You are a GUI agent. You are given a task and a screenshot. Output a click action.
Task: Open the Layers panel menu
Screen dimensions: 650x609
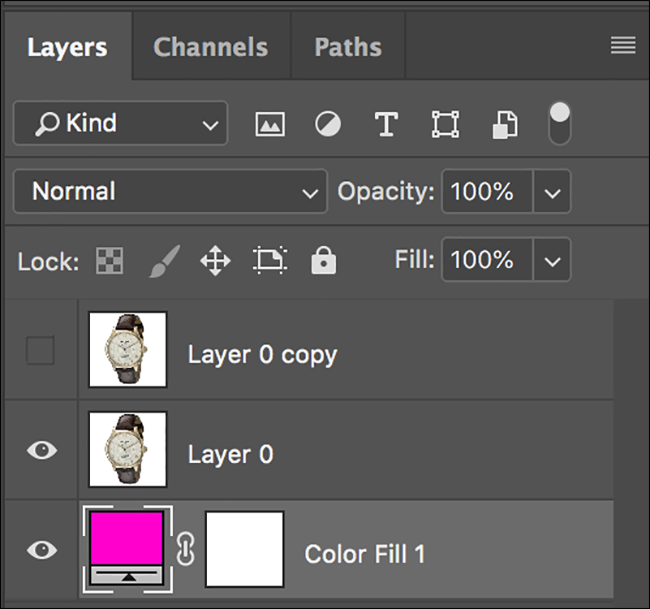click(x=623, y=46)
